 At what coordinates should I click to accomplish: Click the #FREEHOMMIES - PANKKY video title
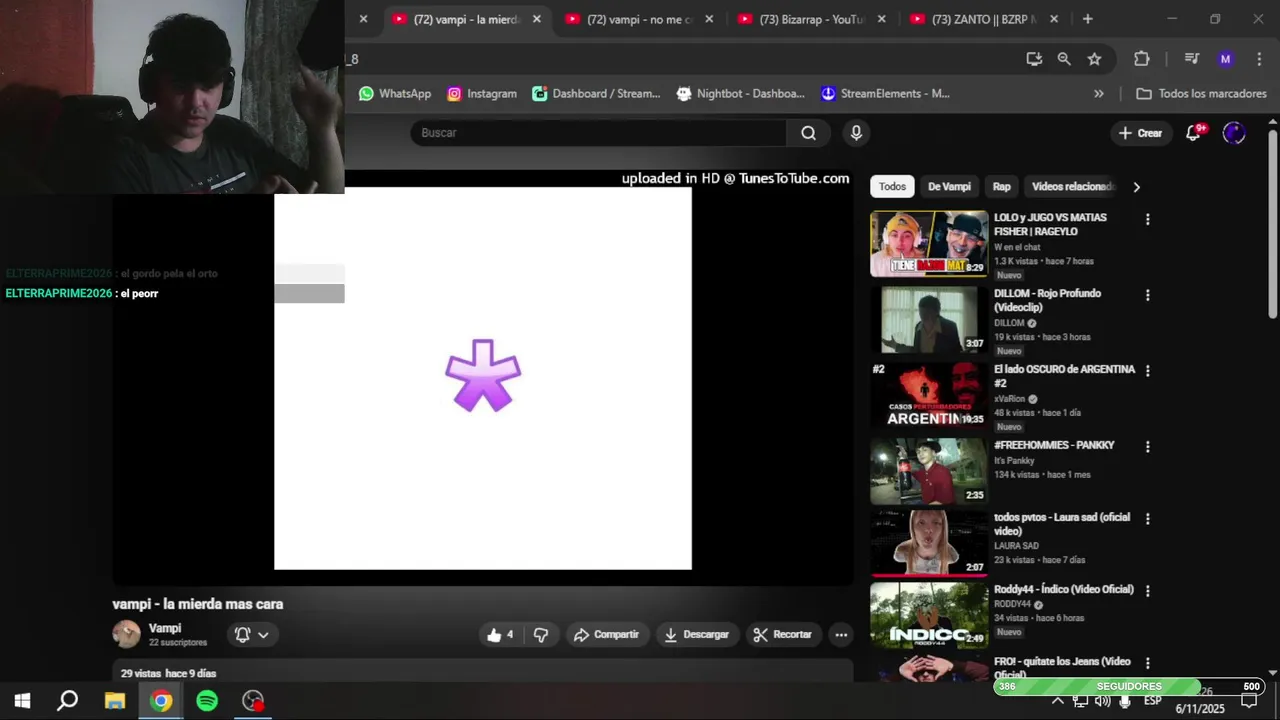click(1054, 445)
